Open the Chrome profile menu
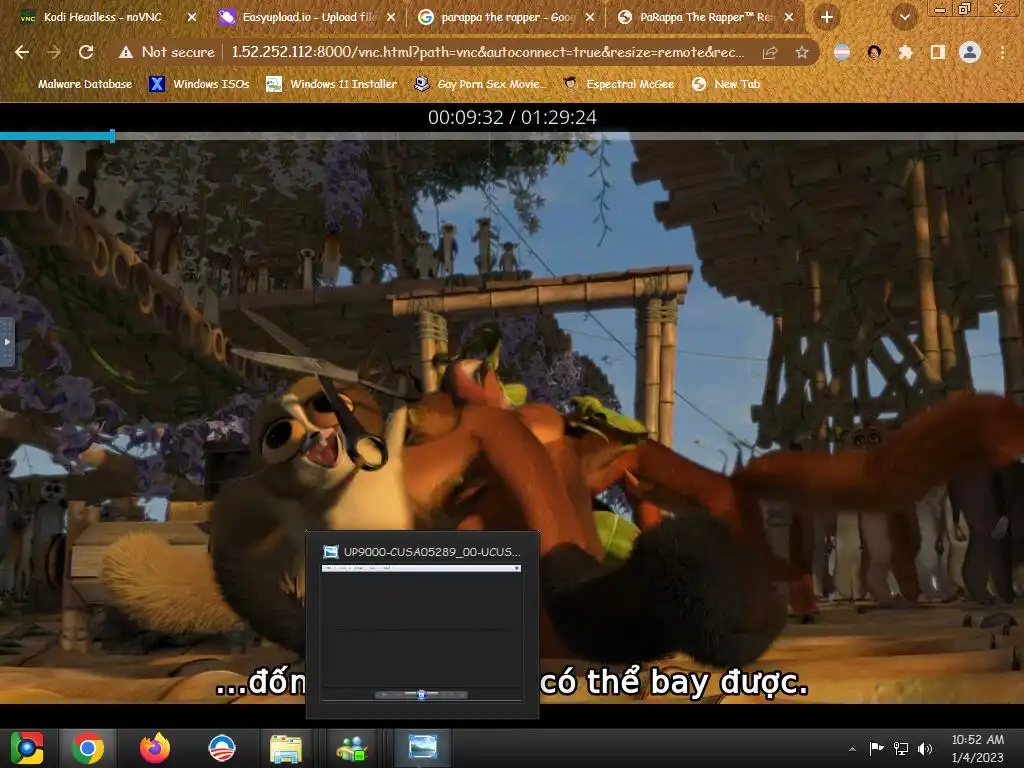The image size is (1024, 768). [x=970, y=52]
